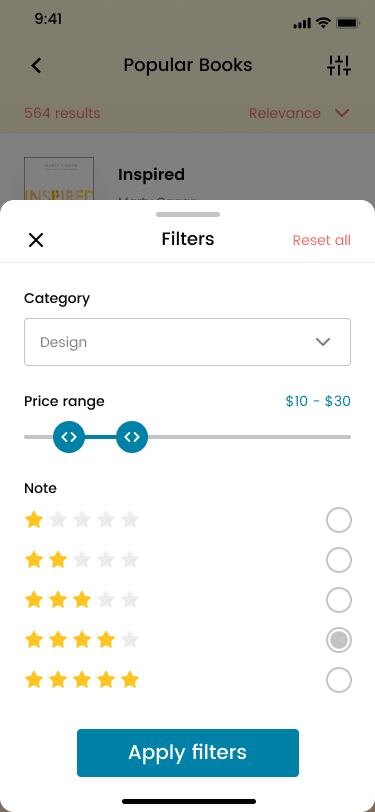Click the chevron arrow in Category field
This screenshot has width=375, height=812.
(x=323, y=342)
